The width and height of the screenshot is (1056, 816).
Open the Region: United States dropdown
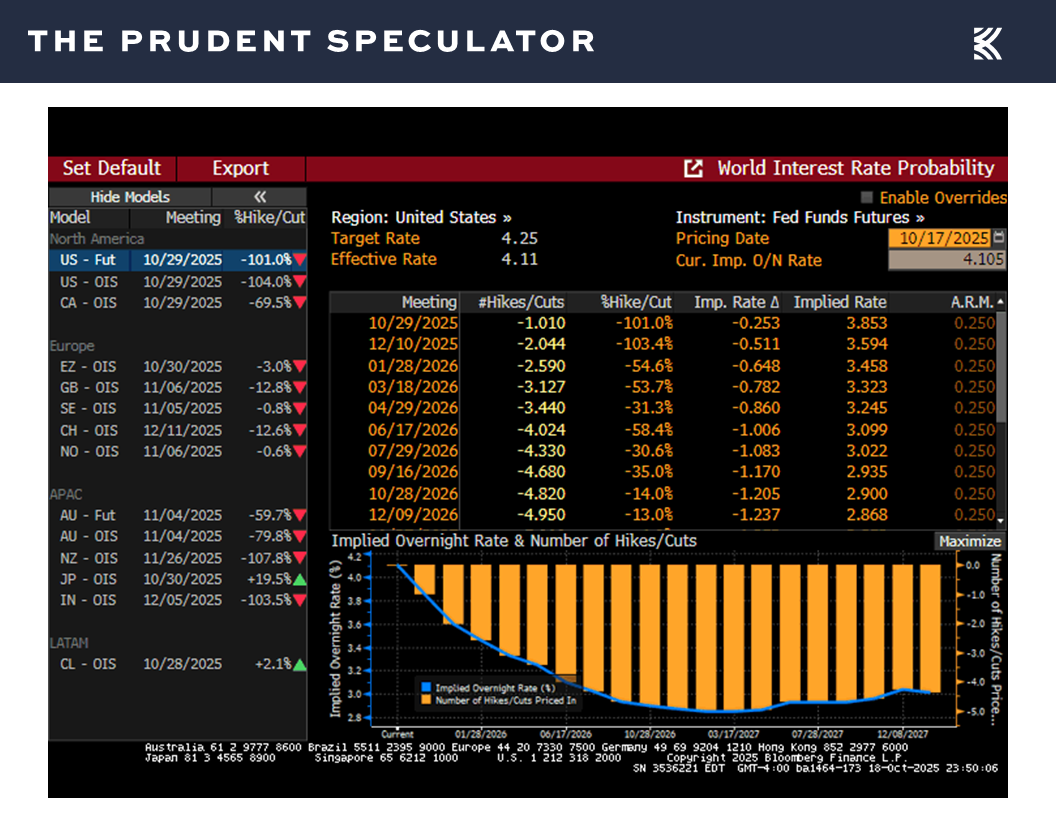[x=421, y=217]
